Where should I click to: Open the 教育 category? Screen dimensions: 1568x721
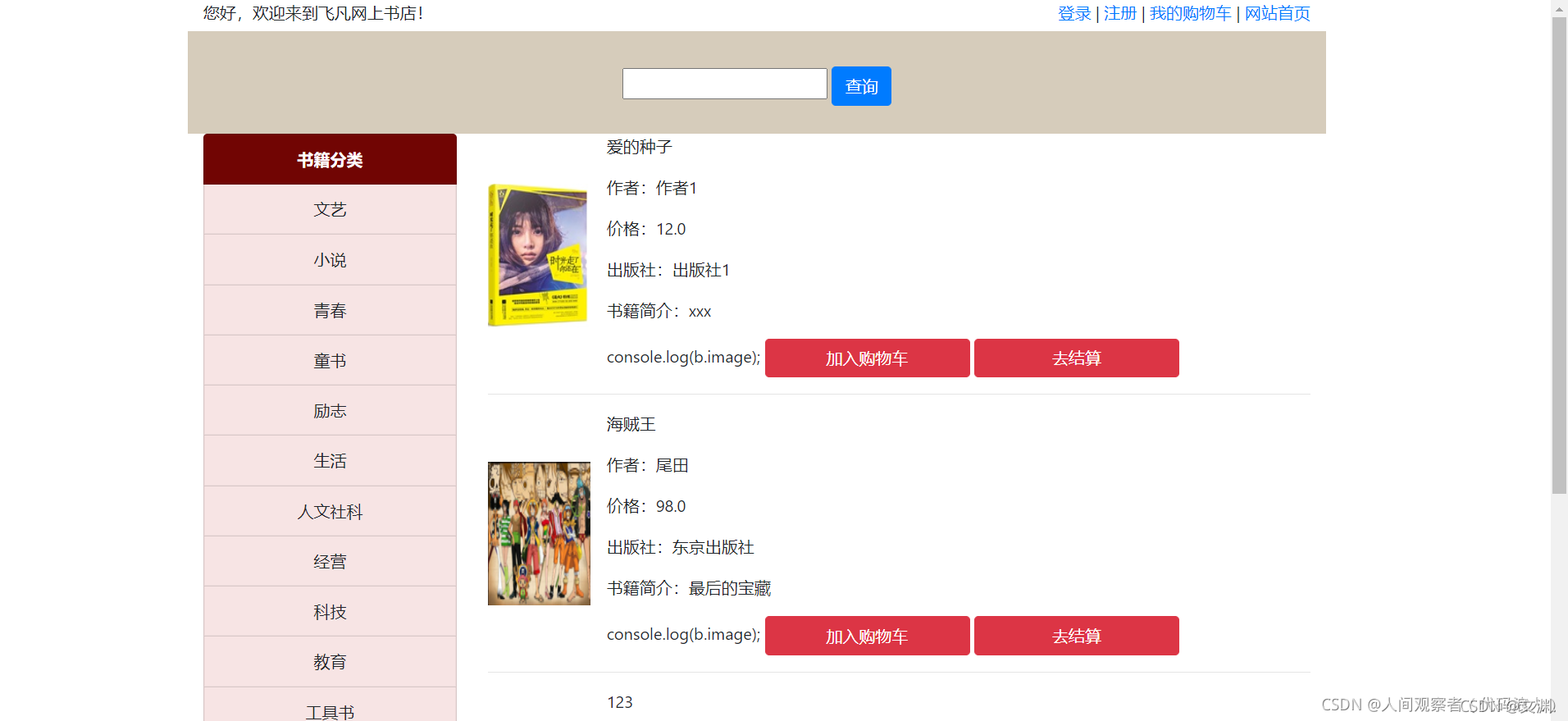pyautogui.click(x=330, y=662)
